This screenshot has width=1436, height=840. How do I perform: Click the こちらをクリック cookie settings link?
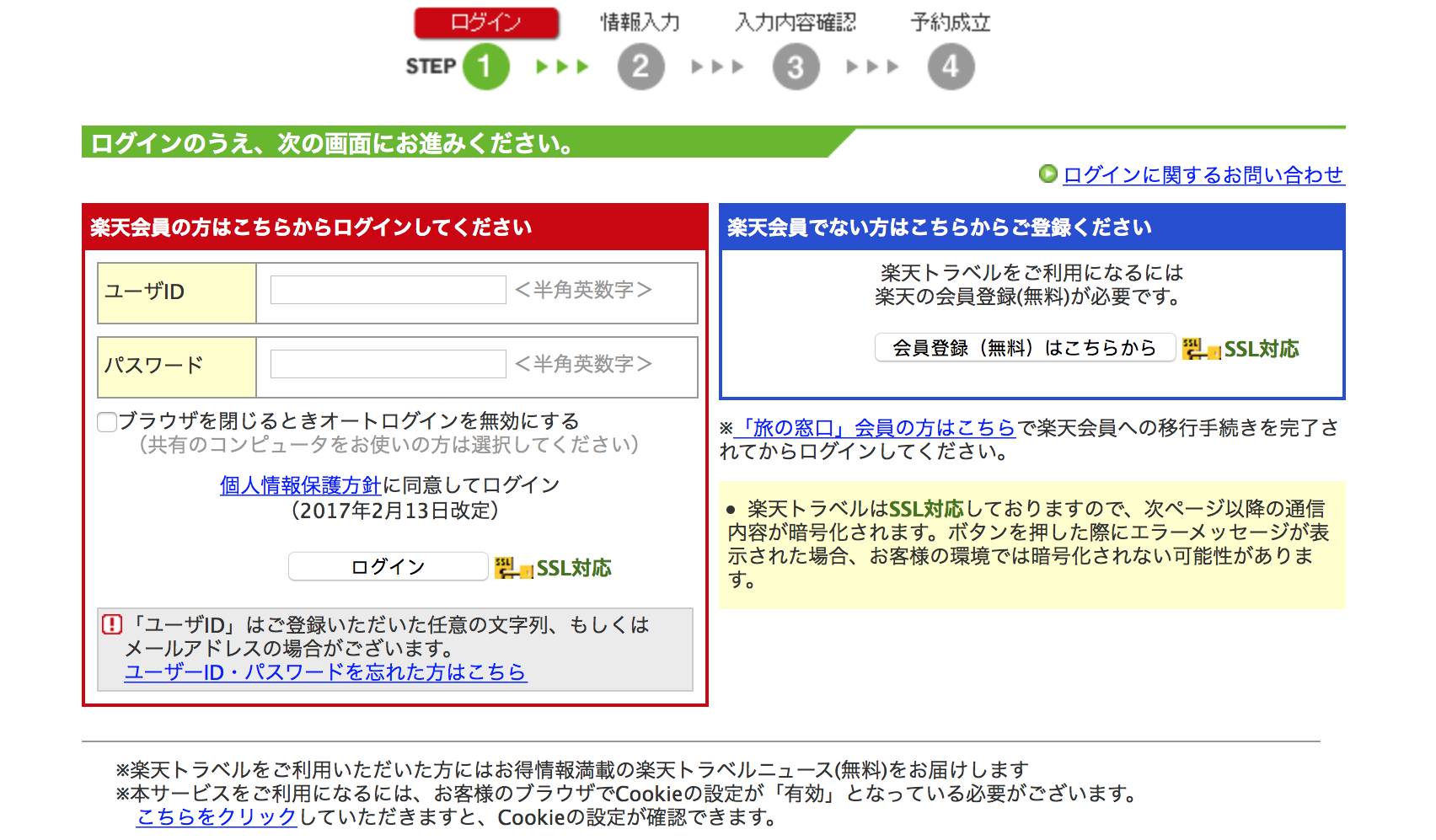click(217, 817)
